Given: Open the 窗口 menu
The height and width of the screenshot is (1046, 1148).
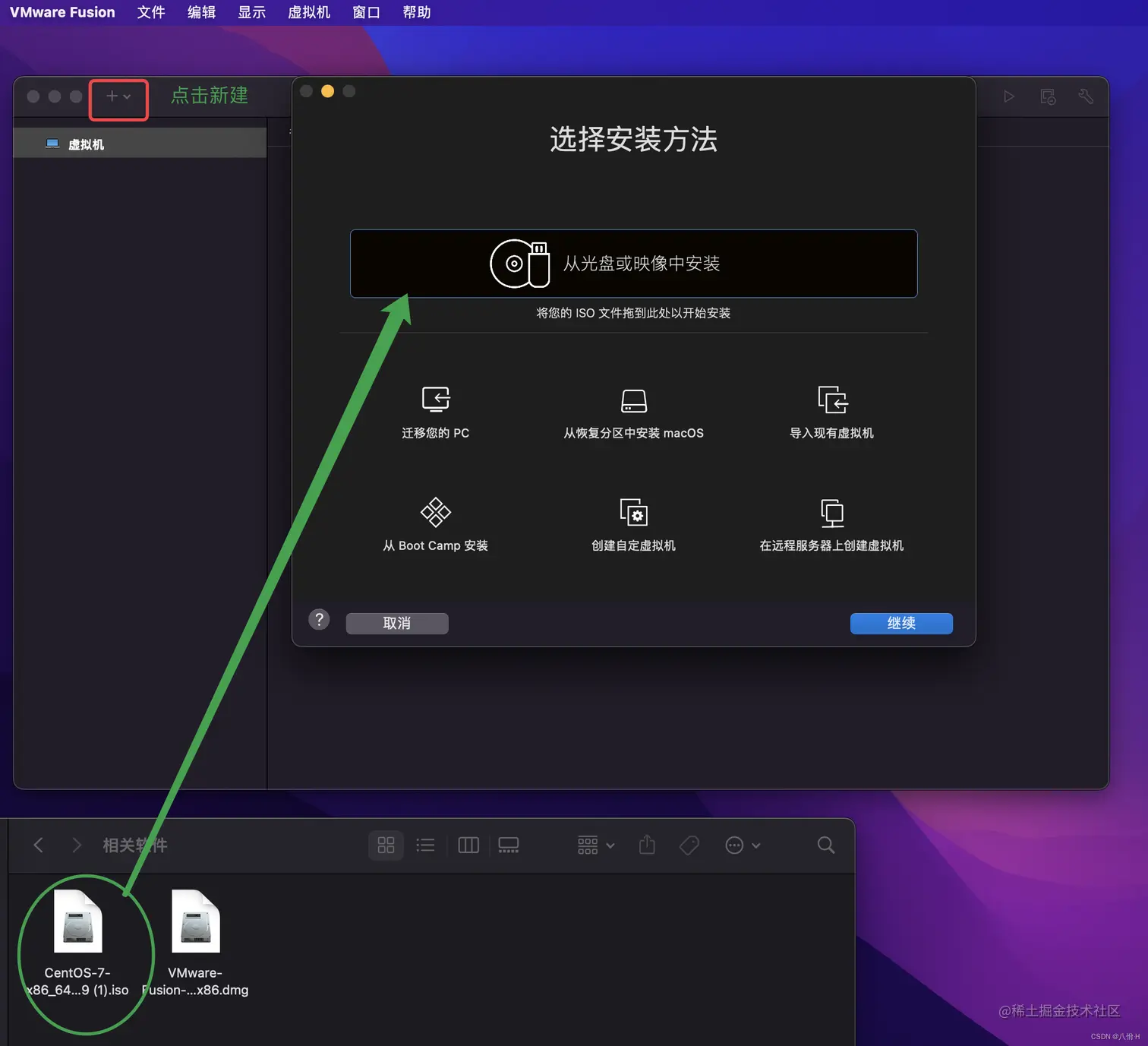Looking at the screenshot, I should [366, 12].
